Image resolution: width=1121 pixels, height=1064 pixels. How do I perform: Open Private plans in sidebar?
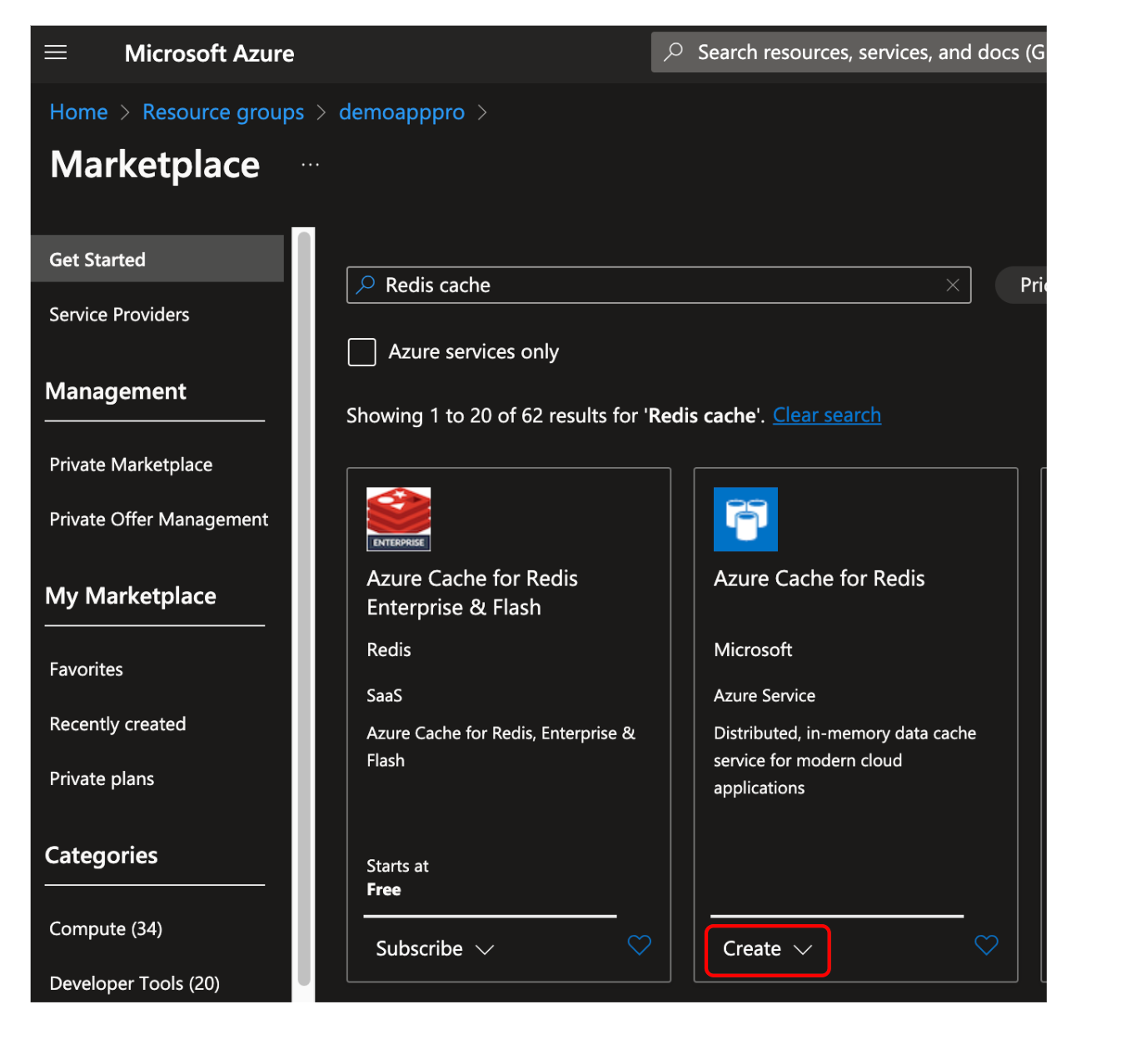(102, 779)
